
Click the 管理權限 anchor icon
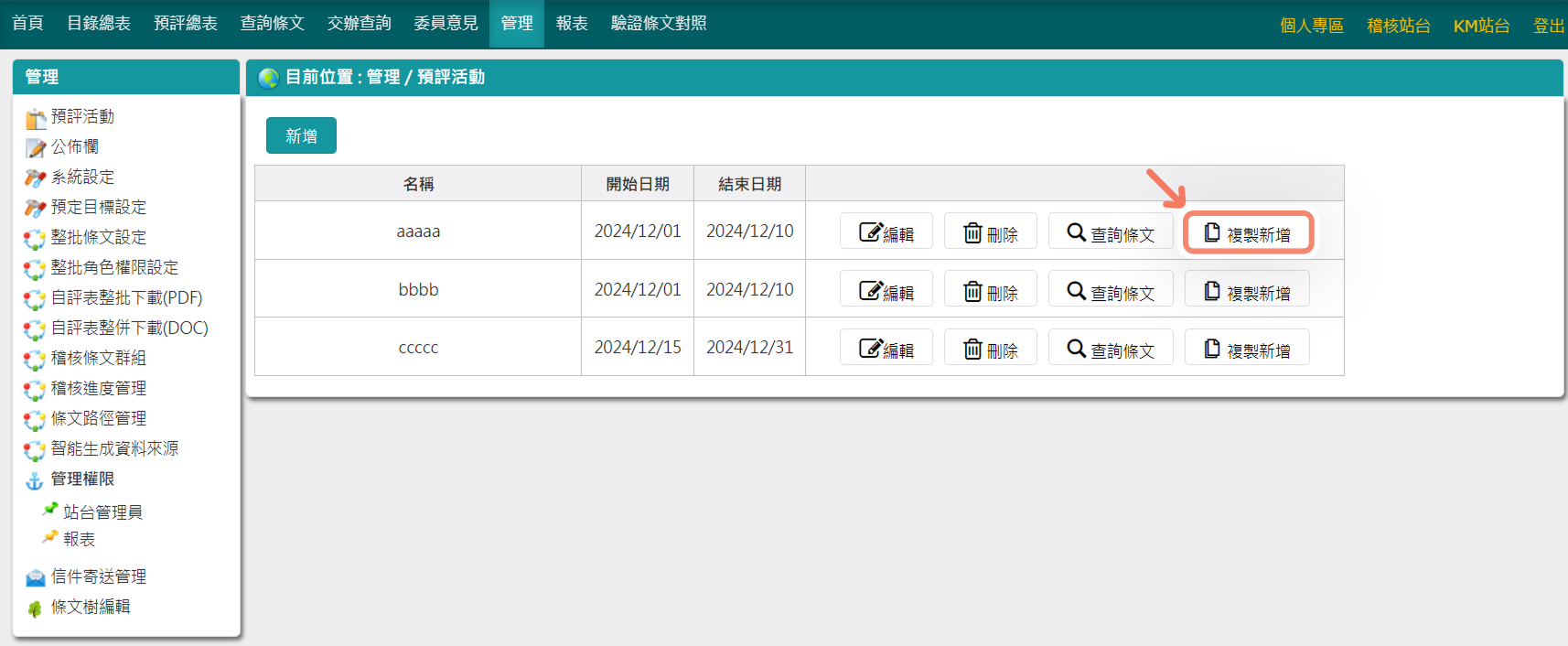(x=35, y=480)
